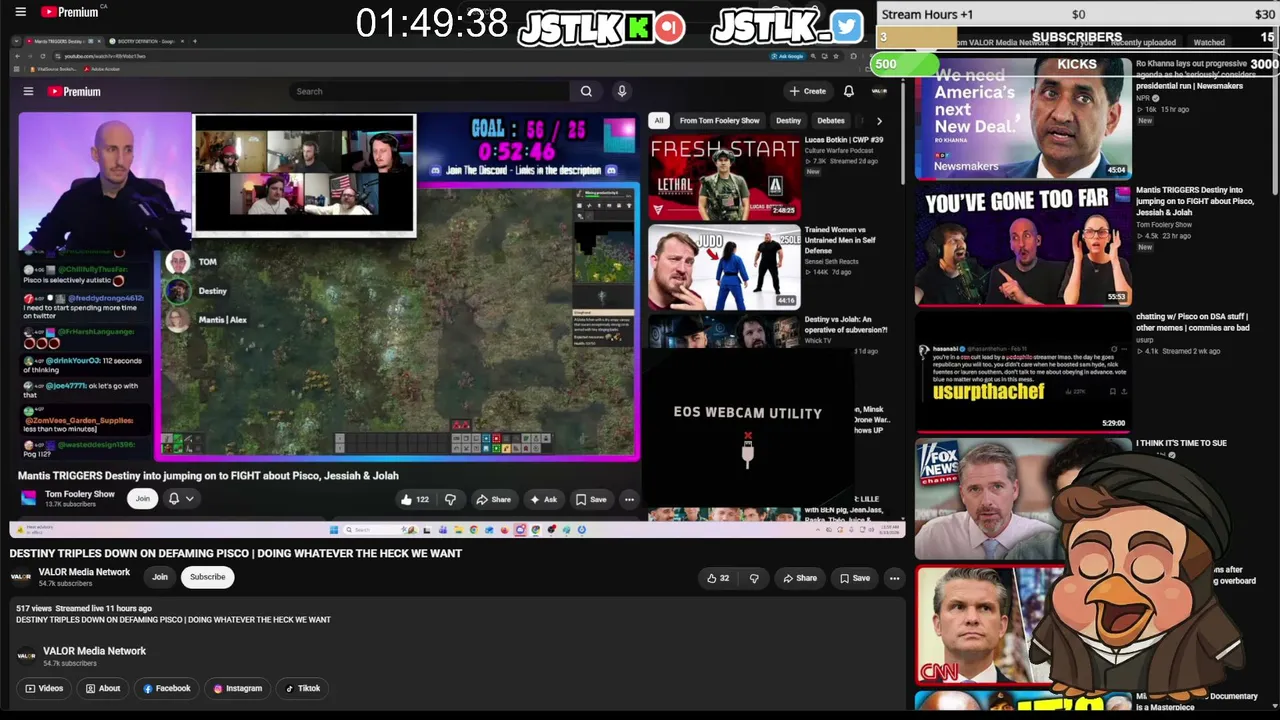Image resolution: width=1280 pixels, height=720 pixels.
Task: Open the usurpthachef video thumbnail
Action: coord(1022,371)
